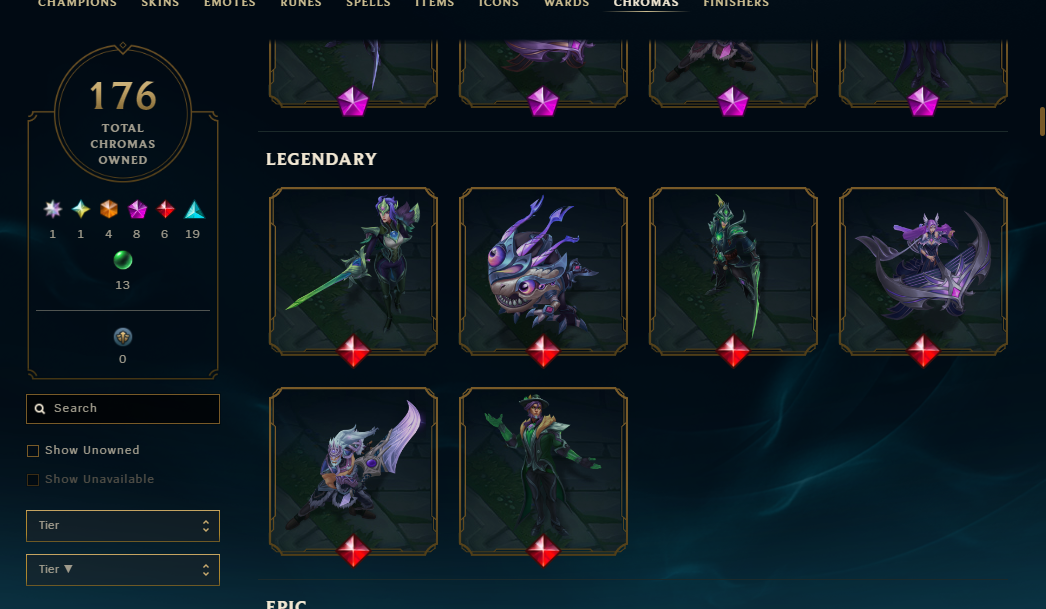The width and height of the screenshot is (1046, 609).
Task: Click the silver star gem icon
Action: 53,209
